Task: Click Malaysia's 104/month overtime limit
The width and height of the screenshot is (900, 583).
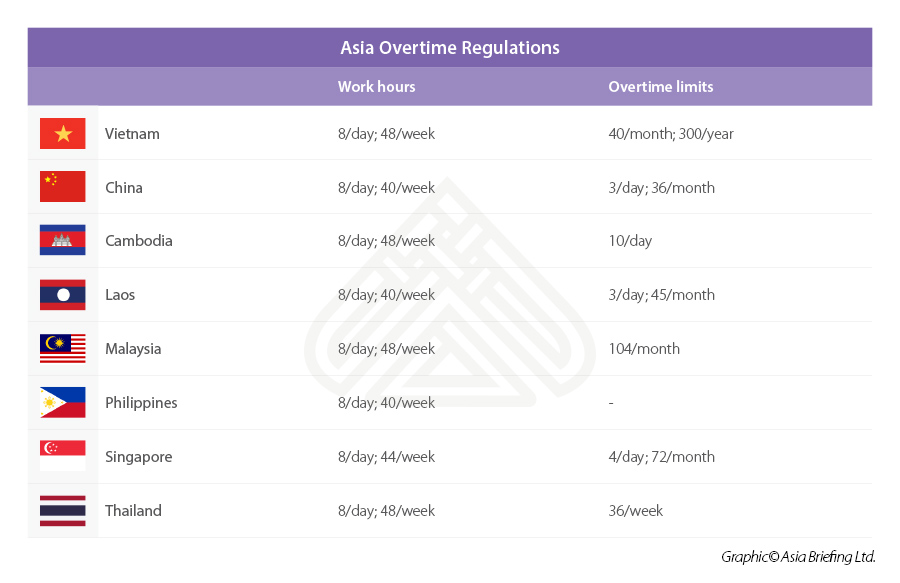Action: coord(643,349)
